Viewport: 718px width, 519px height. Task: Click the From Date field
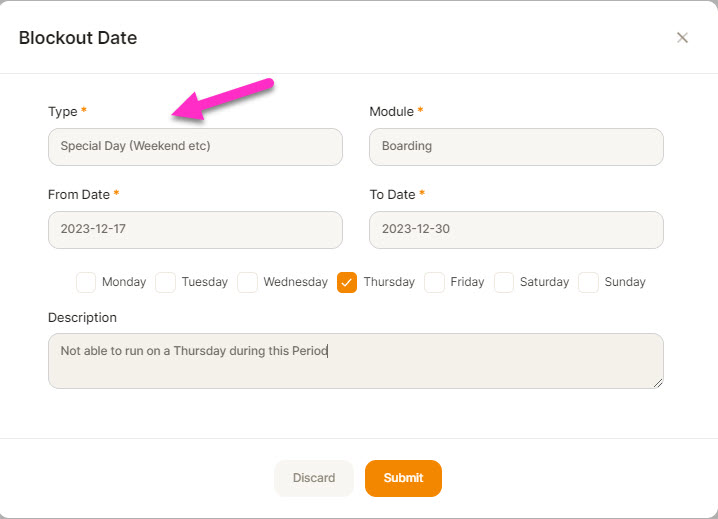point(195,230)
